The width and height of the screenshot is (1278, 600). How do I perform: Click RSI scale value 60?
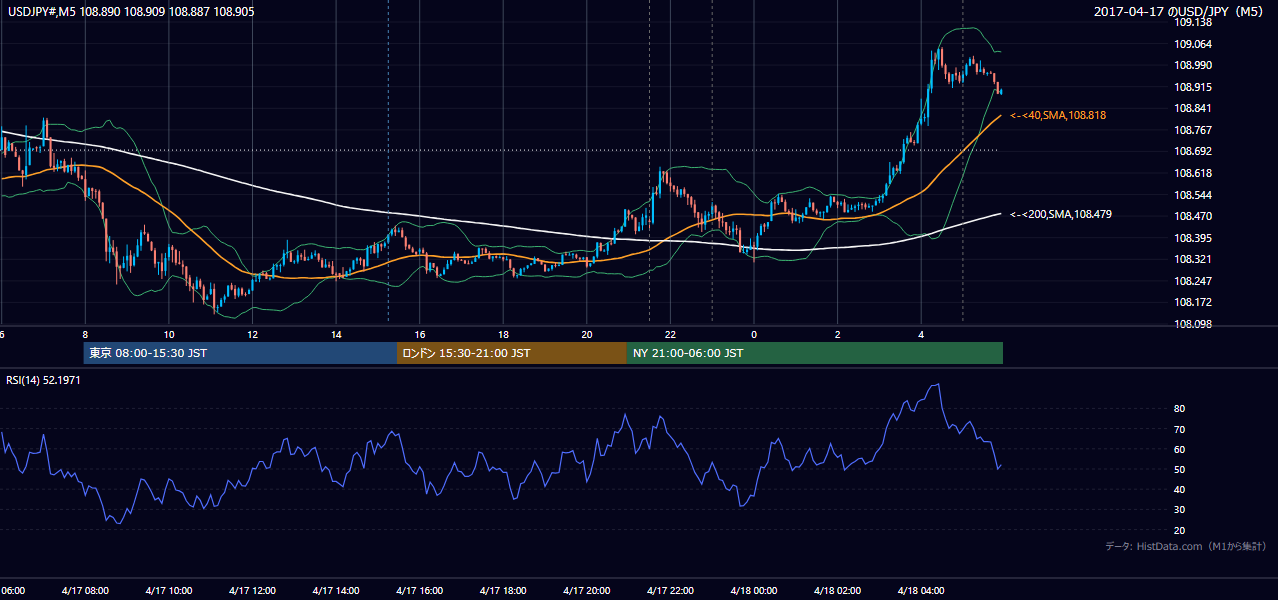tap(1180, 449)
